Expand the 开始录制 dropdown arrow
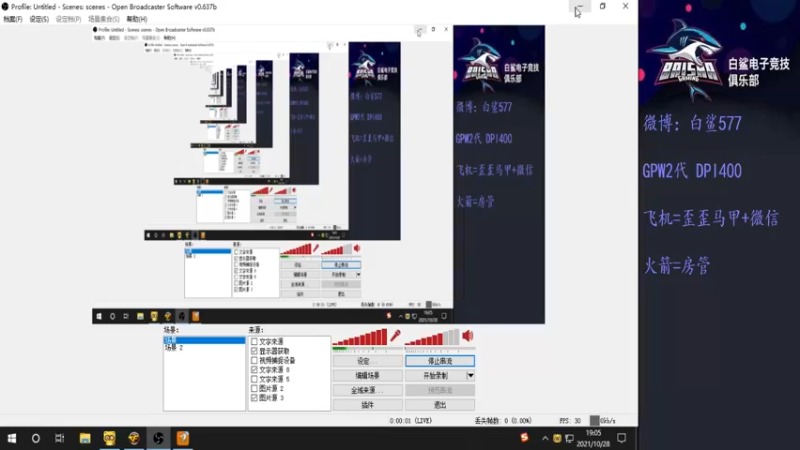 point(470,376)
